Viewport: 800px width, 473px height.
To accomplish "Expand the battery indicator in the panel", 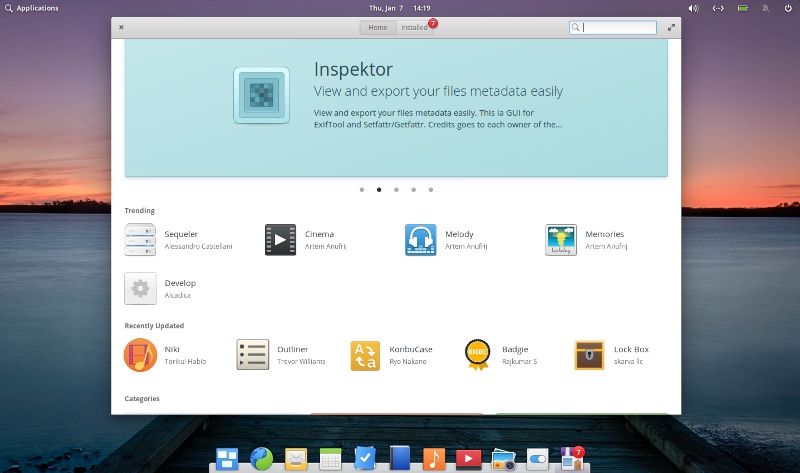I will pos(743,7).
